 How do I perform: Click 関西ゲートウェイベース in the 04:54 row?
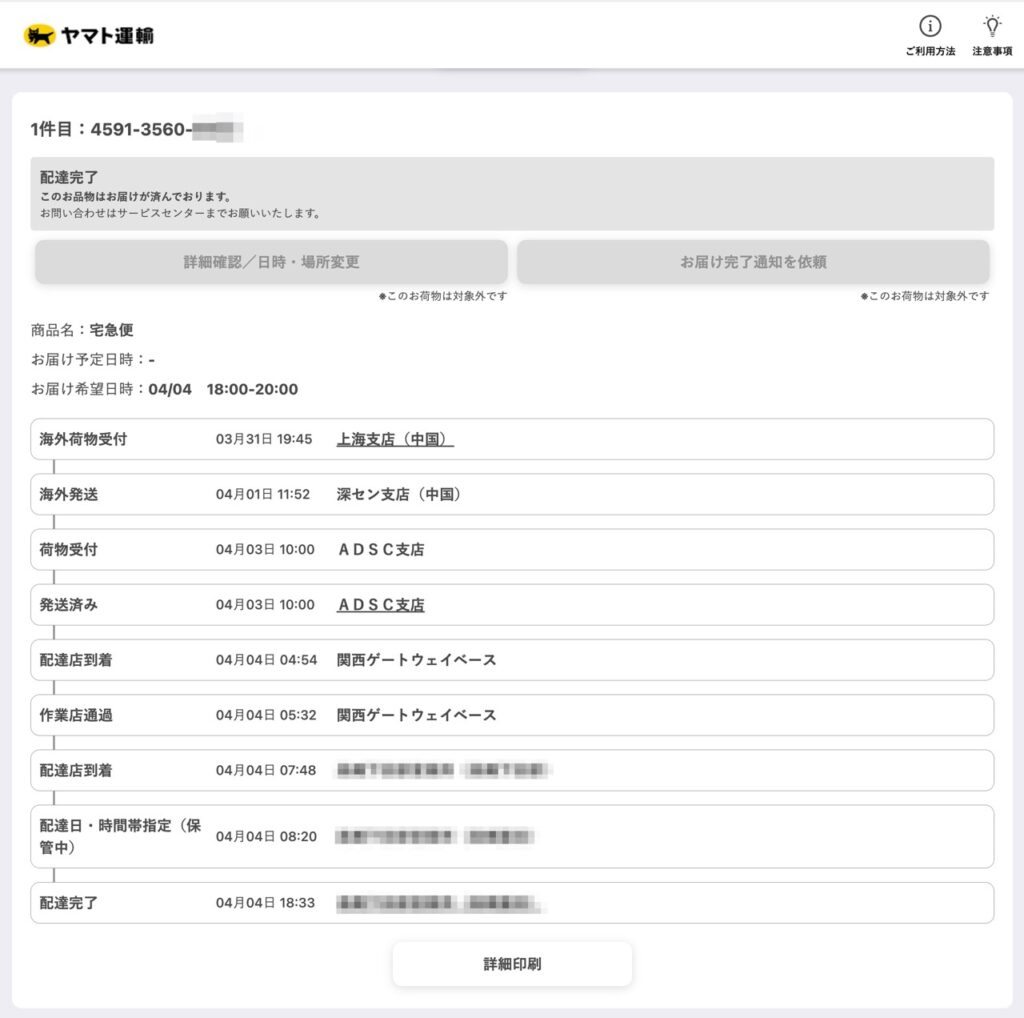[416, 660]
